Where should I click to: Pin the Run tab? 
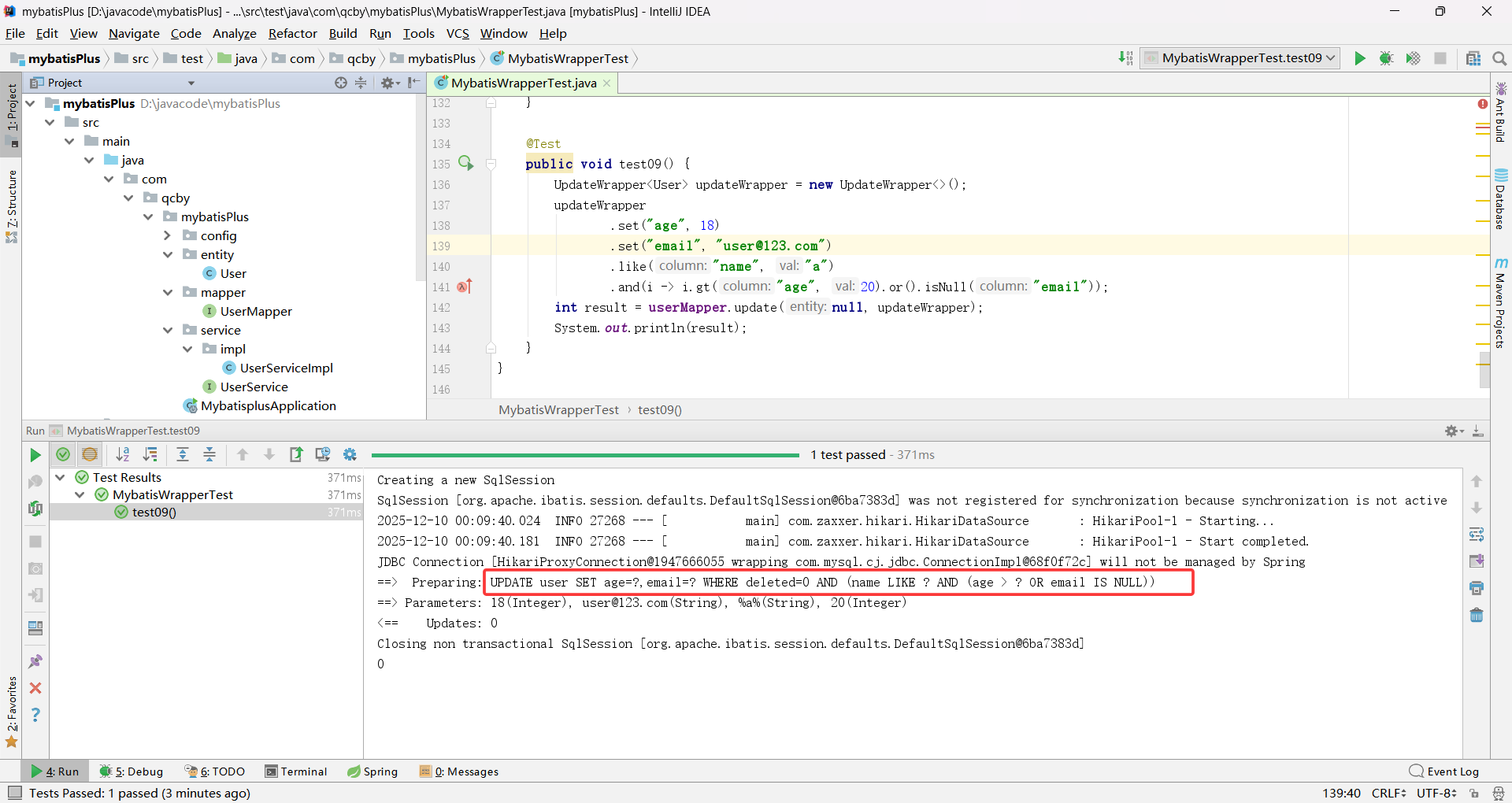pos(35,661)
